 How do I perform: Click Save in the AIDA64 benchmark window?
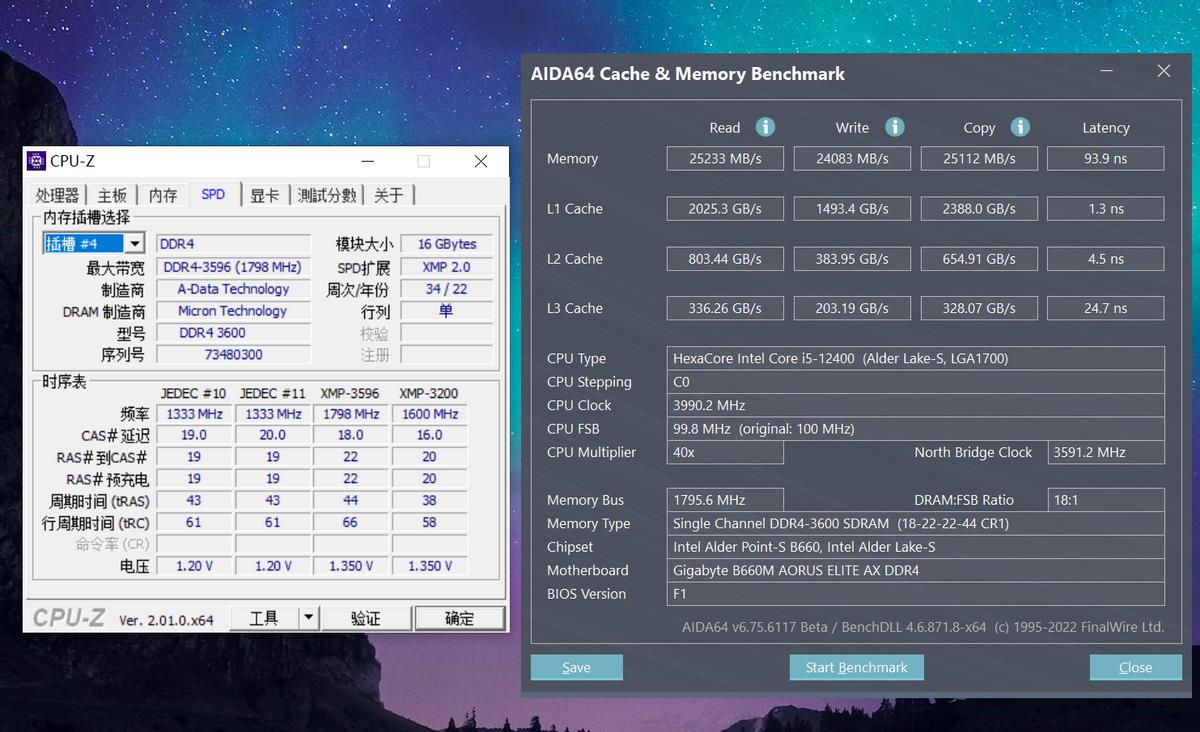click(x=576, y=667)
